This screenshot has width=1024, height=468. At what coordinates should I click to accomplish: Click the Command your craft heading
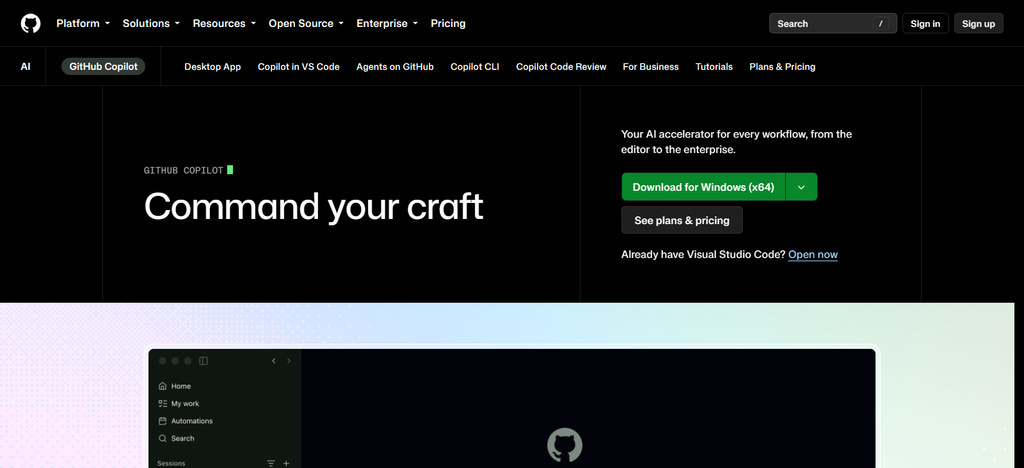[313, 206]
